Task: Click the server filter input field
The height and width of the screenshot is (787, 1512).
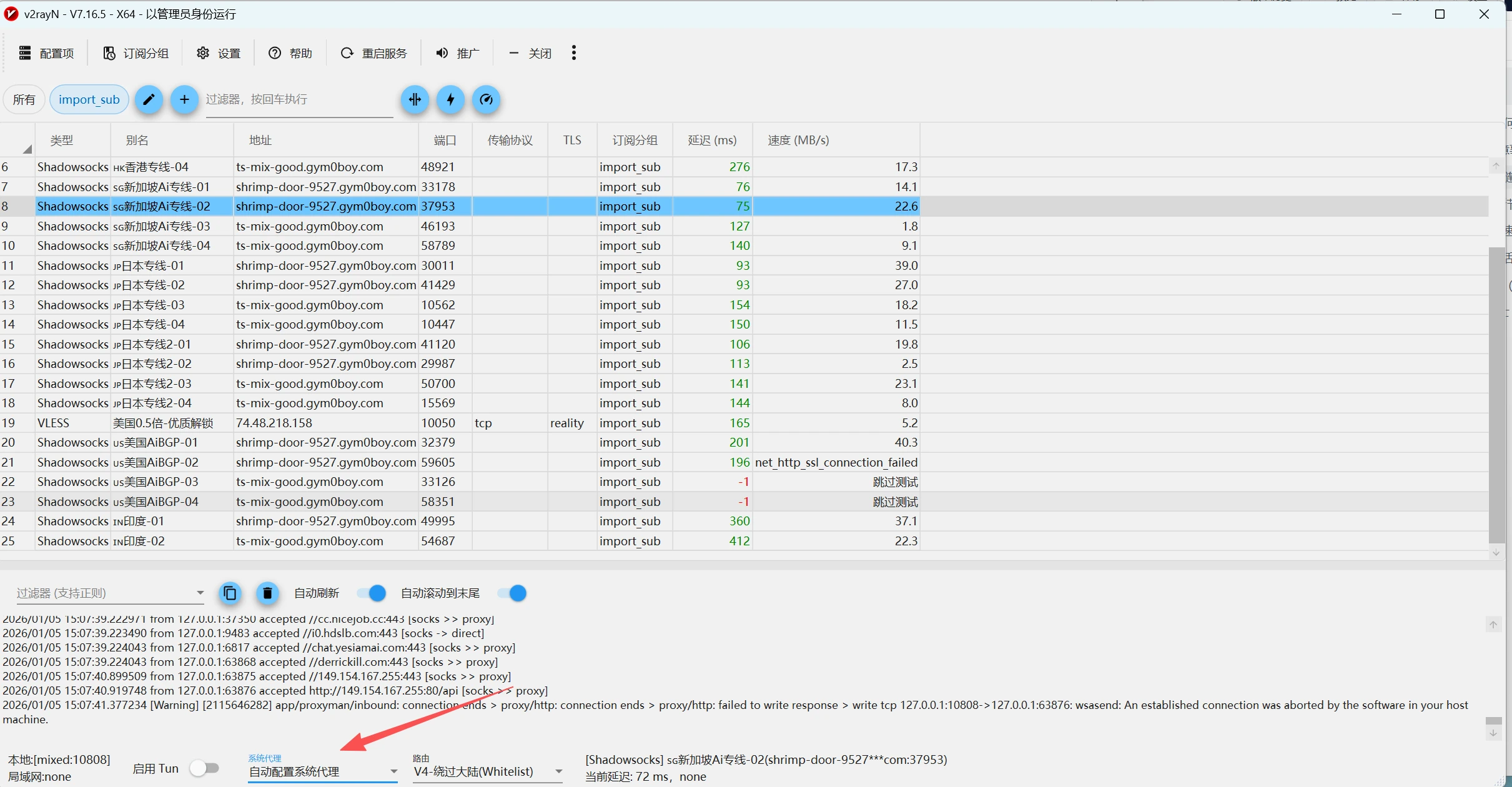Action: tap(299, 99)
